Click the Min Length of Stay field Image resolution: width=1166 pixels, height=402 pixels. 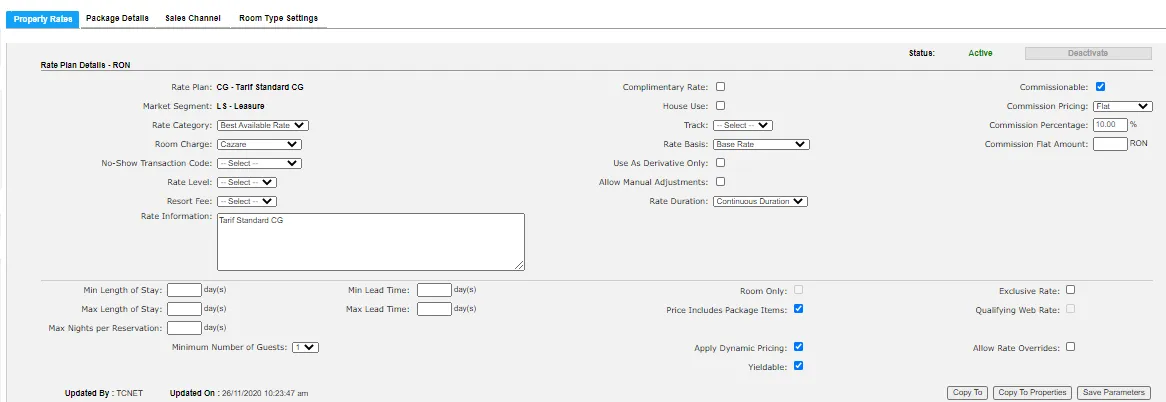(184, 290)
